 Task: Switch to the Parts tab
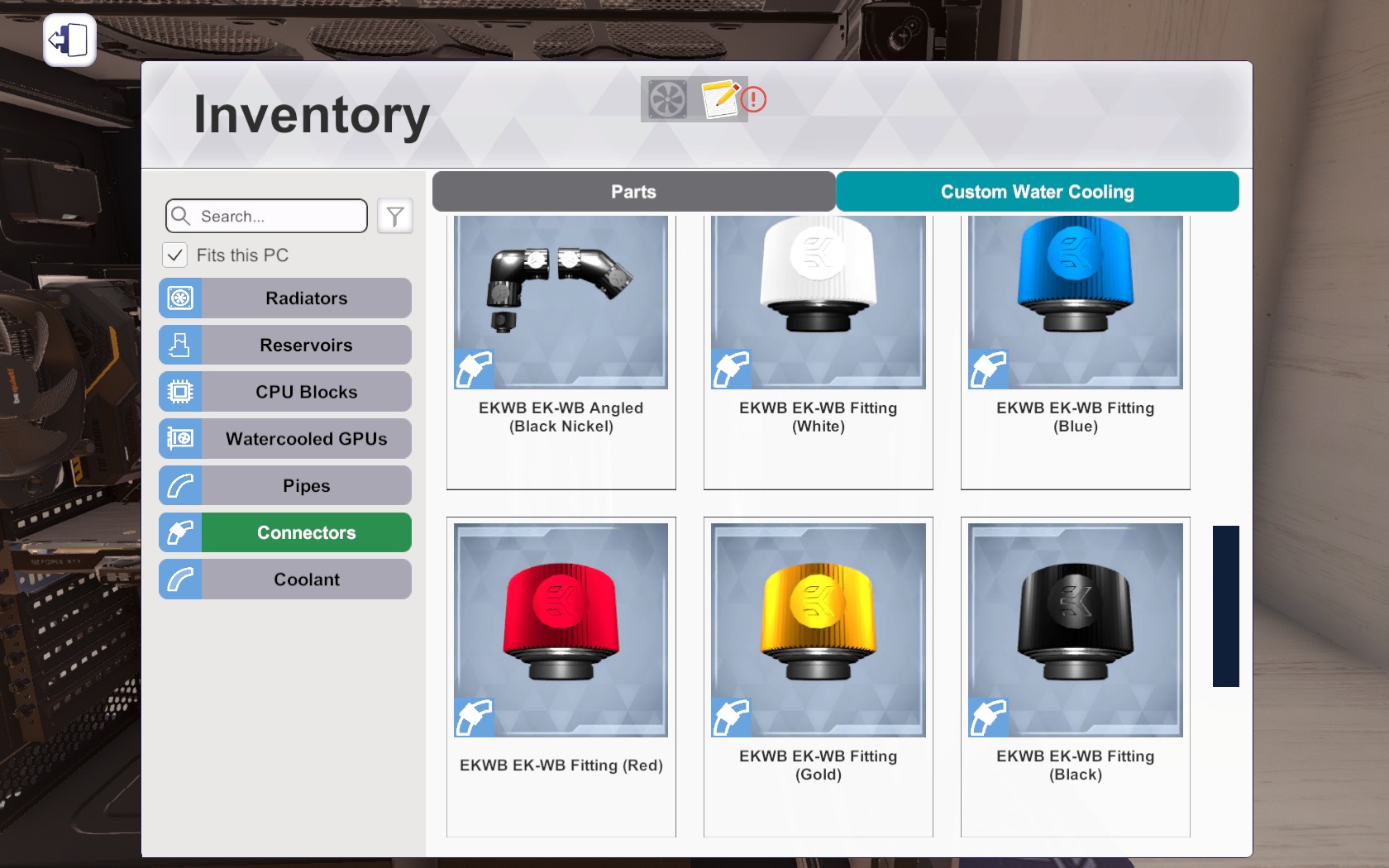pyautogui.click(x=633, y=192)
